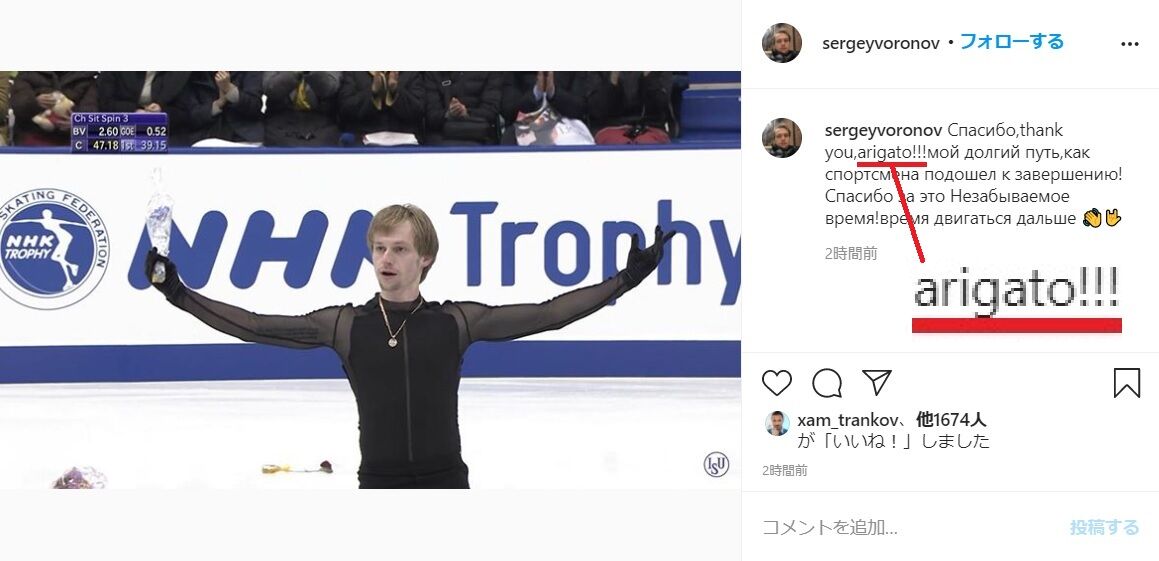The image size is (1159, 561).
Task: View the 他1674人 likes list
Action: point(951,421)
